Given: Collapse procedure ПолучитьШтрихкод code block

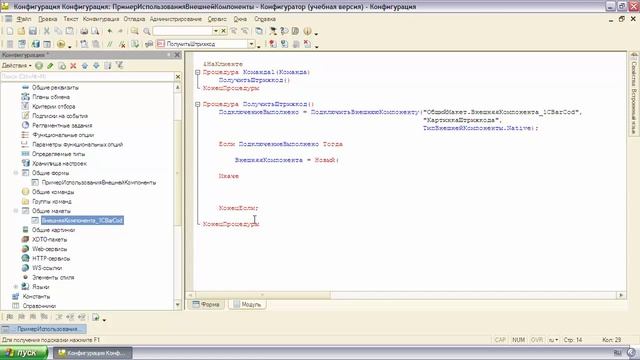Looking at the screenshot, I should (x=198, y=104).
